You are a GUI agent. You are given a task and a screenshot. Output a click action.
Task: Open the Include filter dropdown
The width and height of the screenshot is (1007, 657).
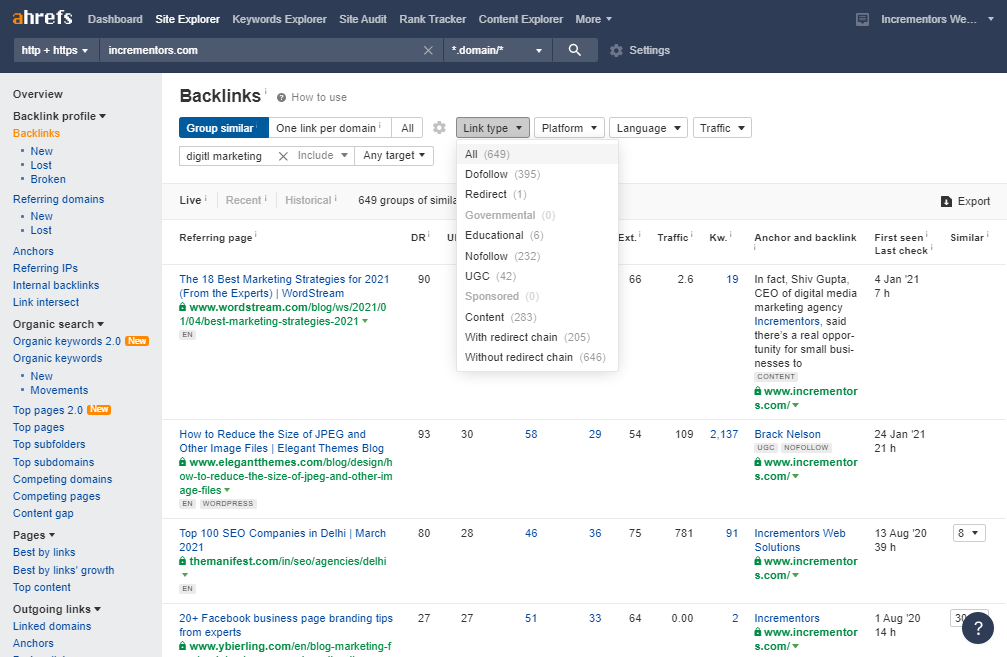pos(322,155)
